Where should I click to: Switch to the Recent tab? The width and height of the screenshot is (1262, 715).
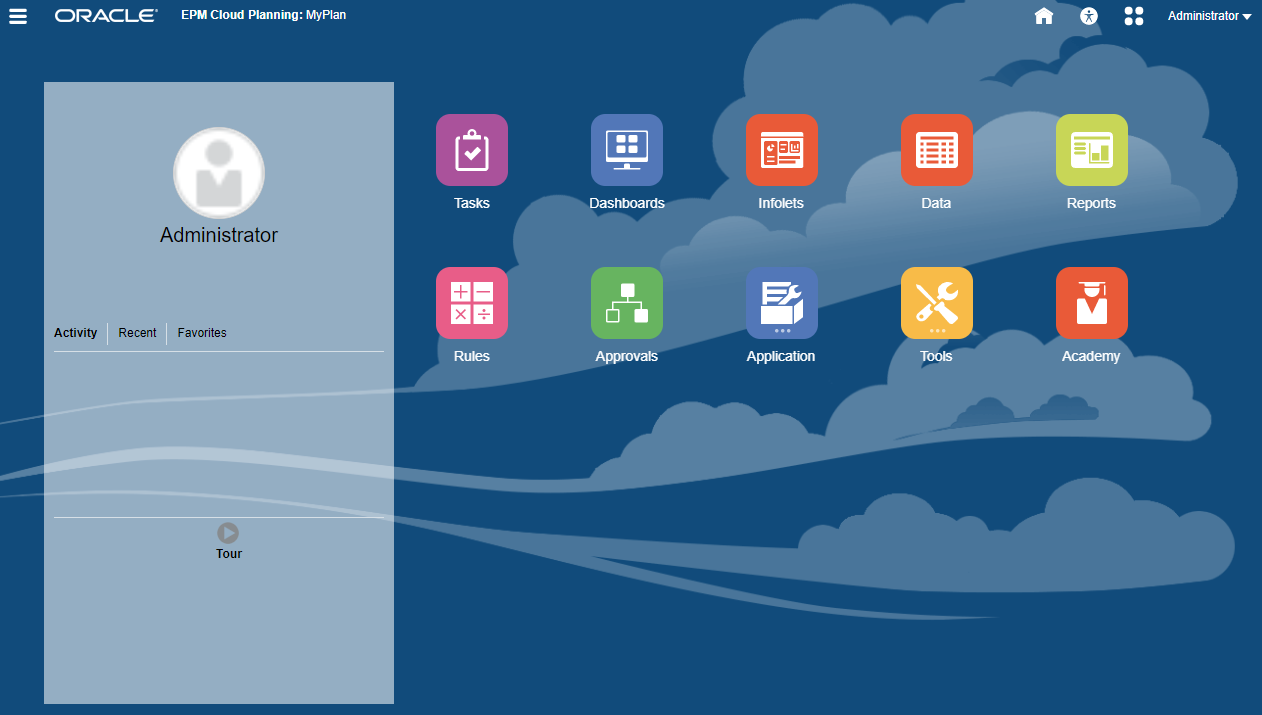click(x=137, y=332)
